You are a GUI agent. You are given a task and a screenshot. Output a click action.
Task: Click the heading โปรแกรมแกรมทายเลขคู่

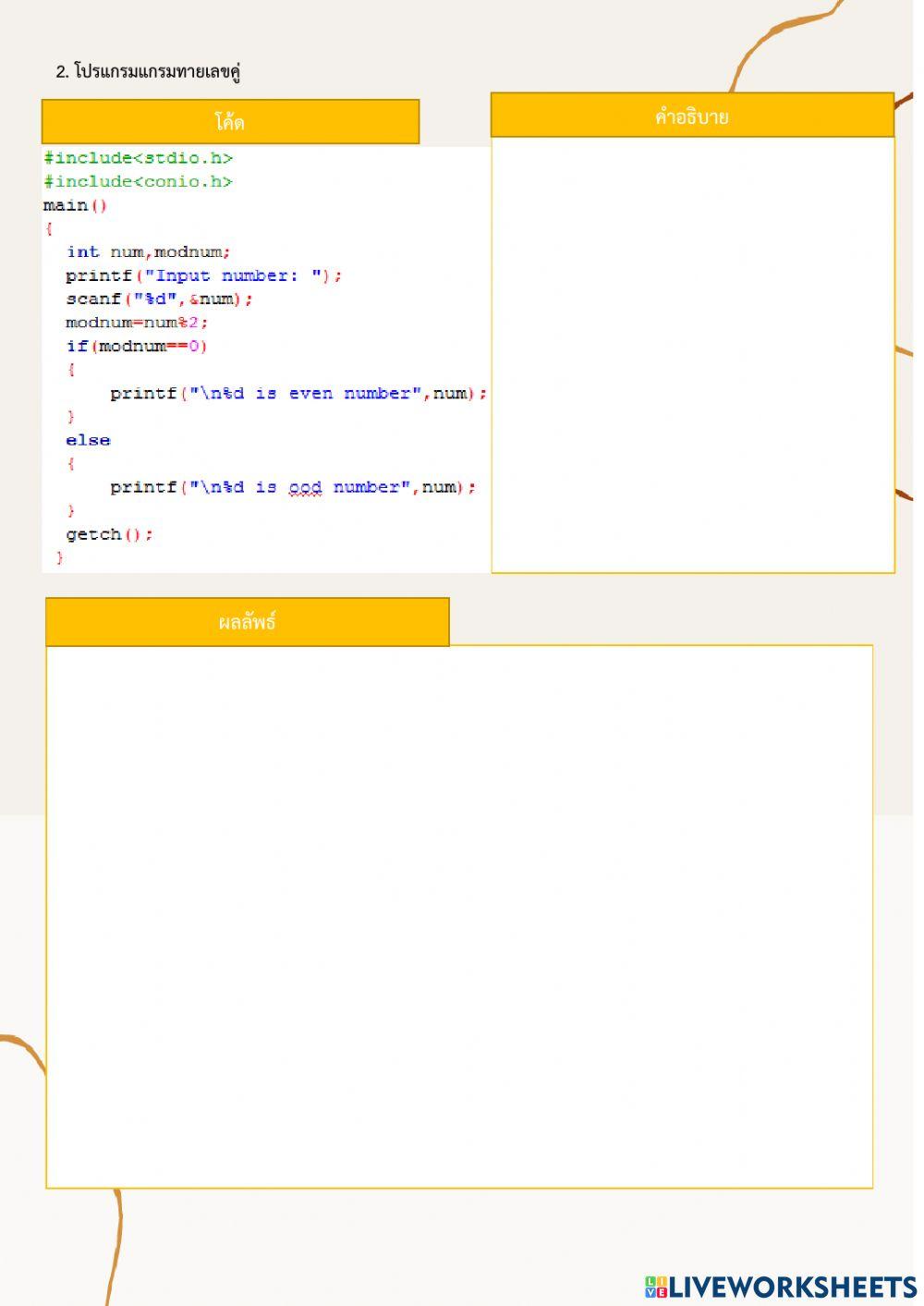click(149, 72)
